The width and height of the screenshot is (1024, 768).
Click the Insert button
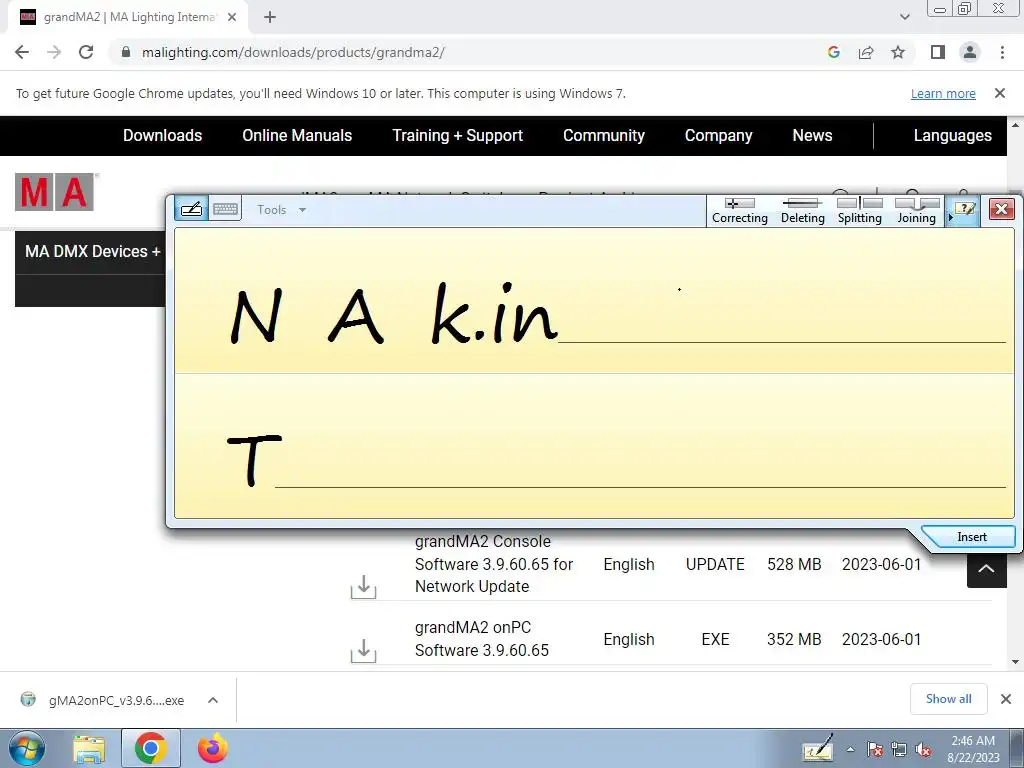pos(971,537)
